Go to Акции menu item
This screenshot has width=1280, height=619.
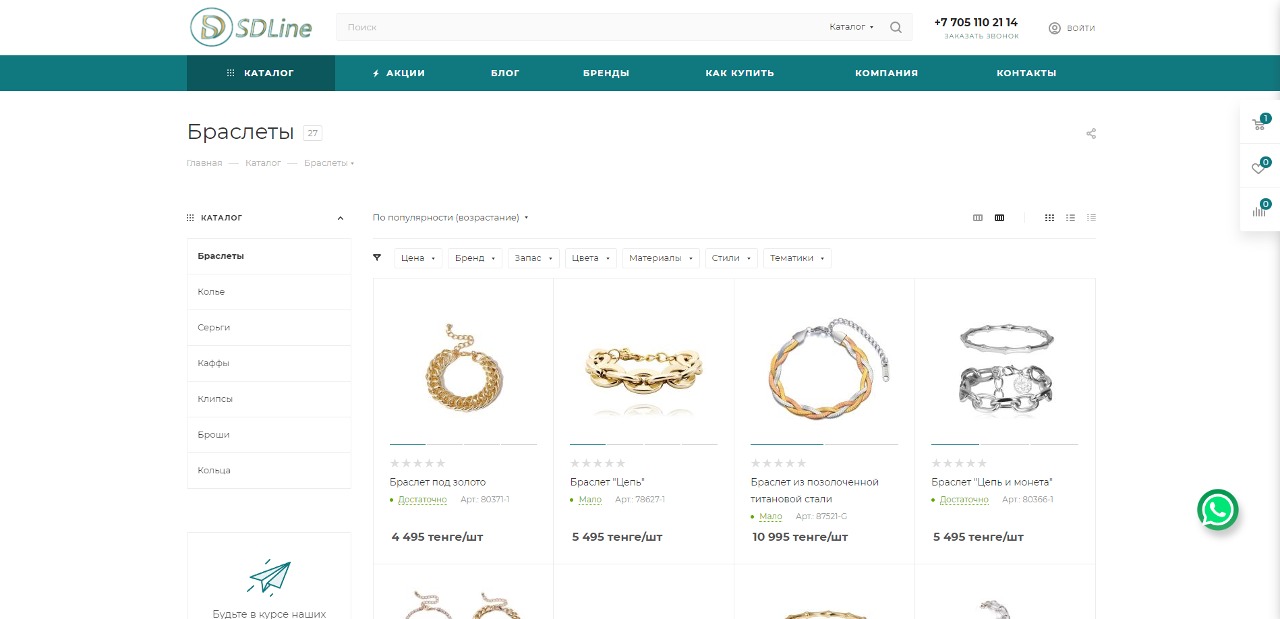pyautogui.click(x=399, y=73)
